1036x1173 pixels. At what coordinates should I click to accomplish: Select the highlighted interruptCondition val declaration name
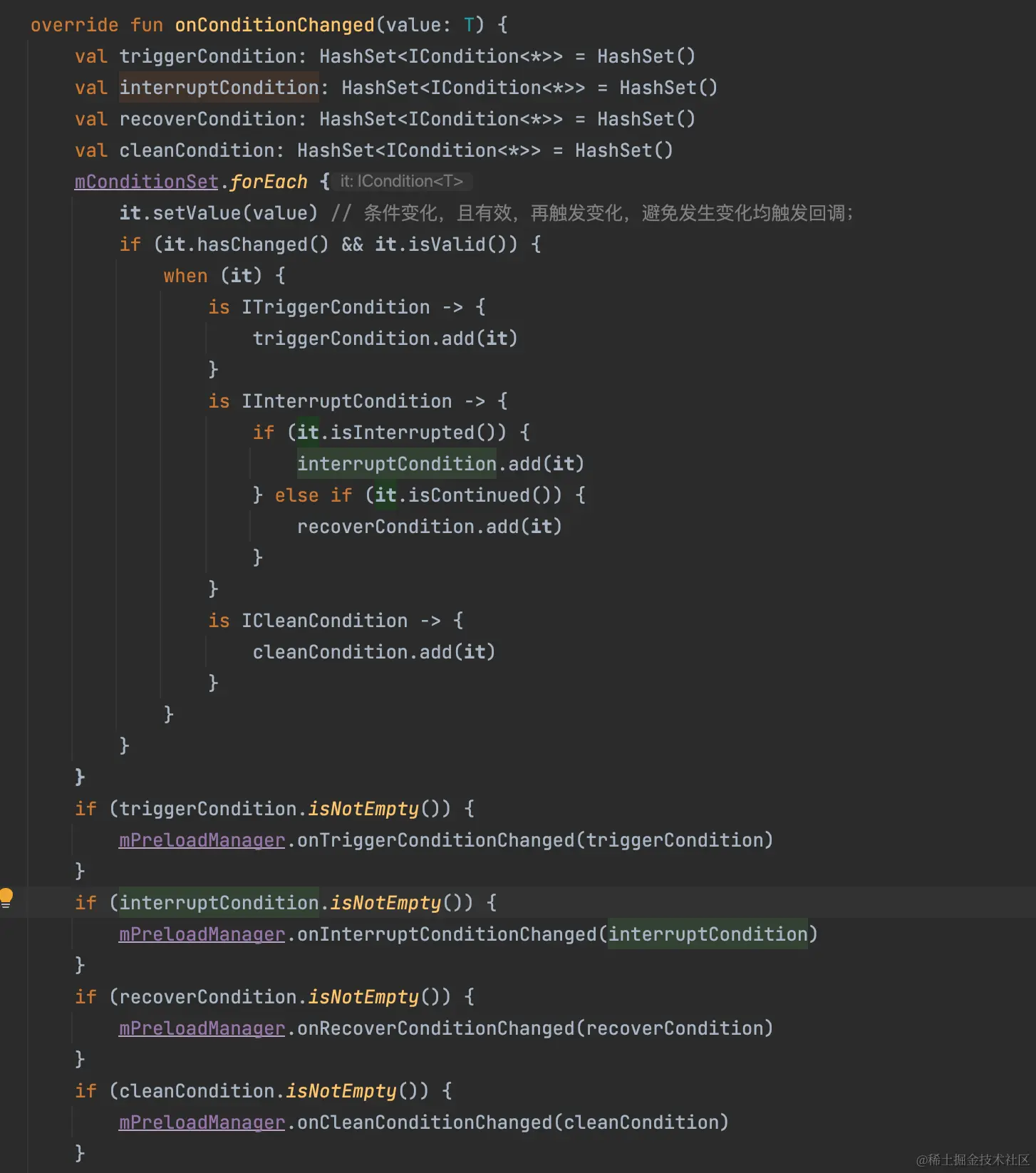click(219, 88)
